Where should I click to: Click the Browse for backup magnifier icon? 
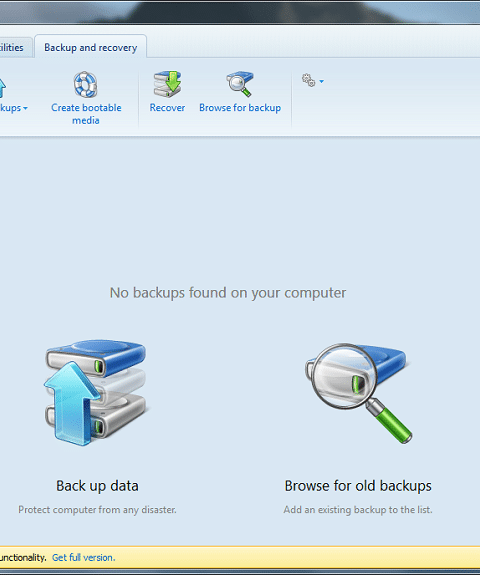coord(240,84)
